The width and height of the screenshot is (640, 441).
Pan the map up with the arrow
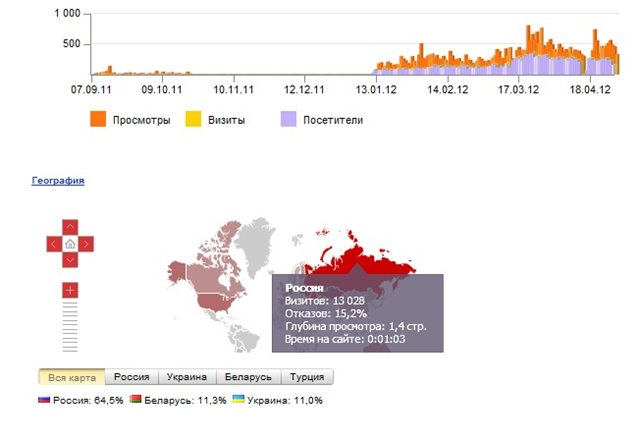(x=70, y=226)
